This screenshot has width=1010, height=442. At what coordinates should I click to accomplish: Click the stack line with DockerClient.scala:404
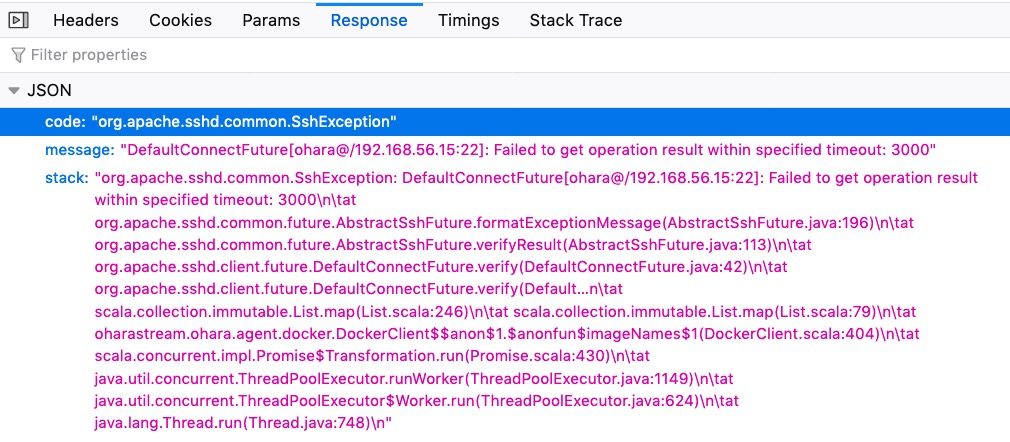tap(507, 334)
